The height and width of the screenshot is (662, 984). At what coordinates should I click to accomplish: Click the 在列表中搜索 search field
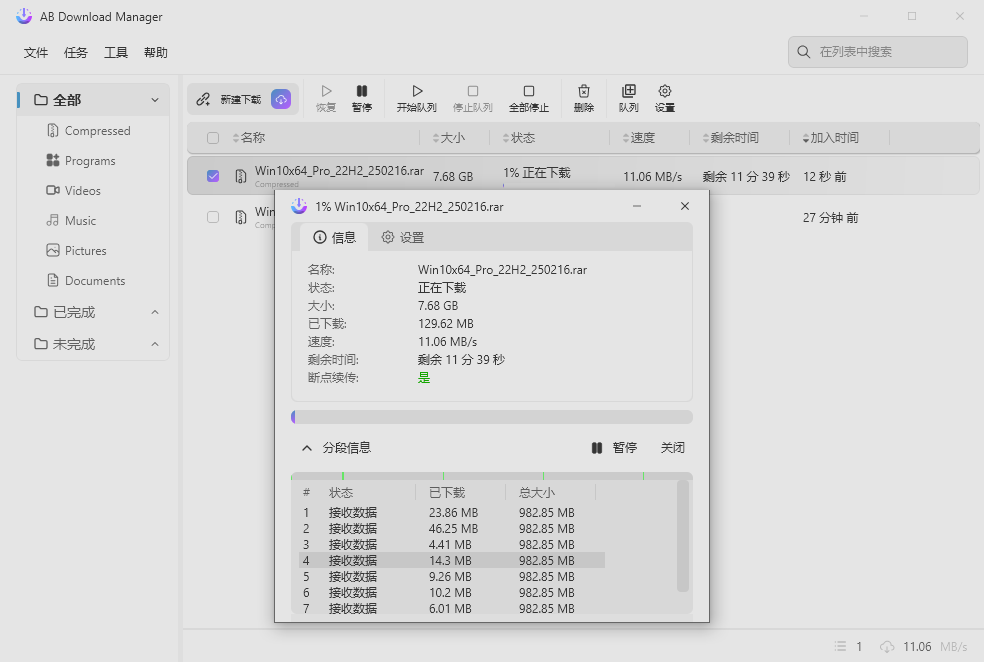pyautogui.click(x=878, y=52)
